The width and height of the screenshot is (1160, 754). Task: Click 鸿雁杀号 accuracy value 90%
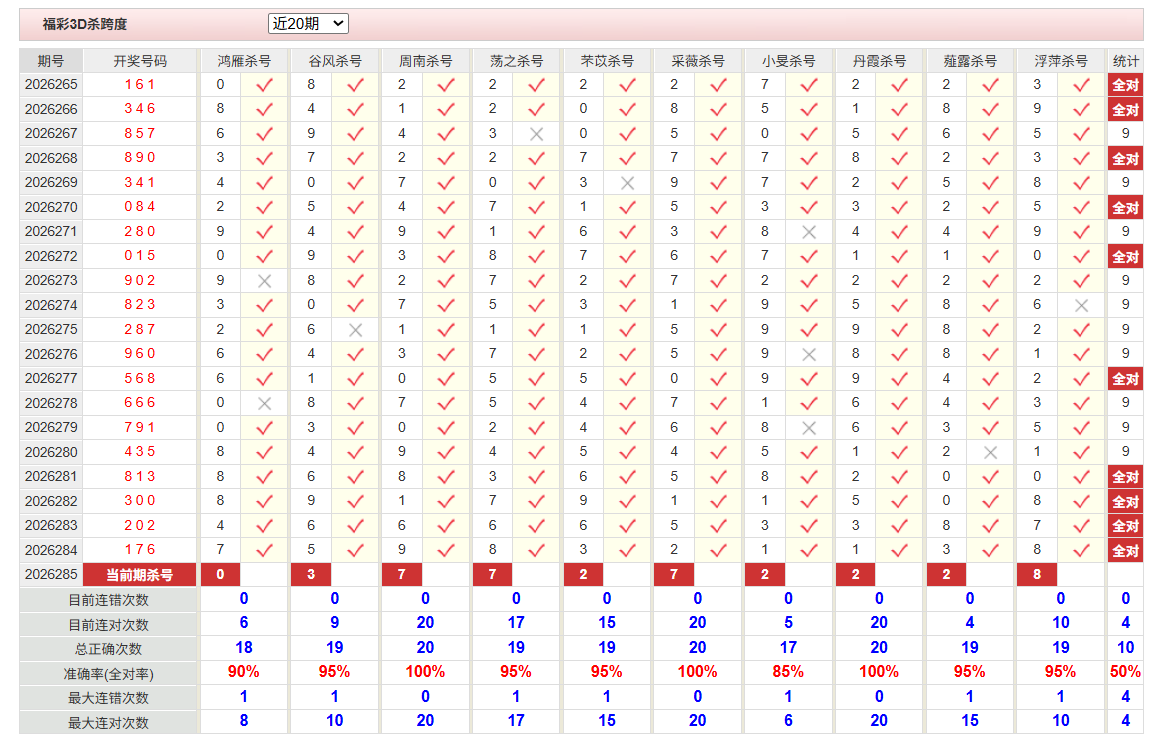click(243, 672)
